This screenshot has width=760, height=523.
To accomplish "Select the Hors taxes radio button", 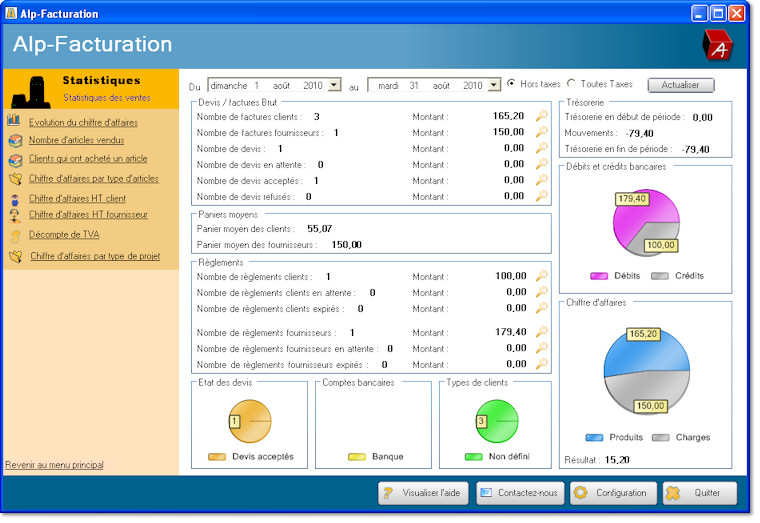I will tap(513, 84).
